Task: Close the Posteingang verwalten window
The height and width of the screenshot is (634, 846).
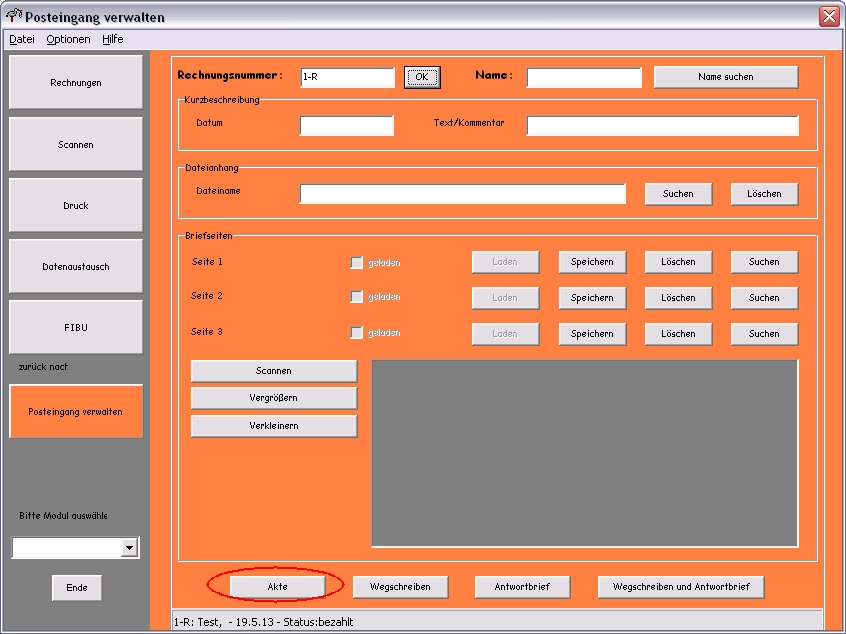Action: pyautogui.click(x=829, y=16)
